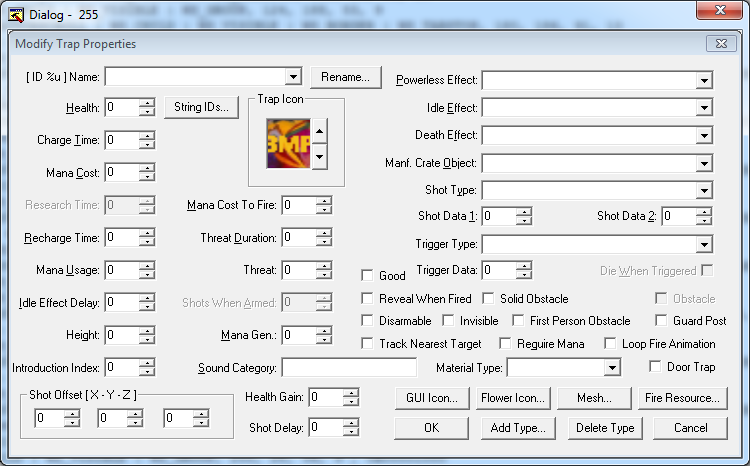750x466 pixels.
Task: Check the Require Mana option
Action: pyautogui.click(x=505, y=344)
